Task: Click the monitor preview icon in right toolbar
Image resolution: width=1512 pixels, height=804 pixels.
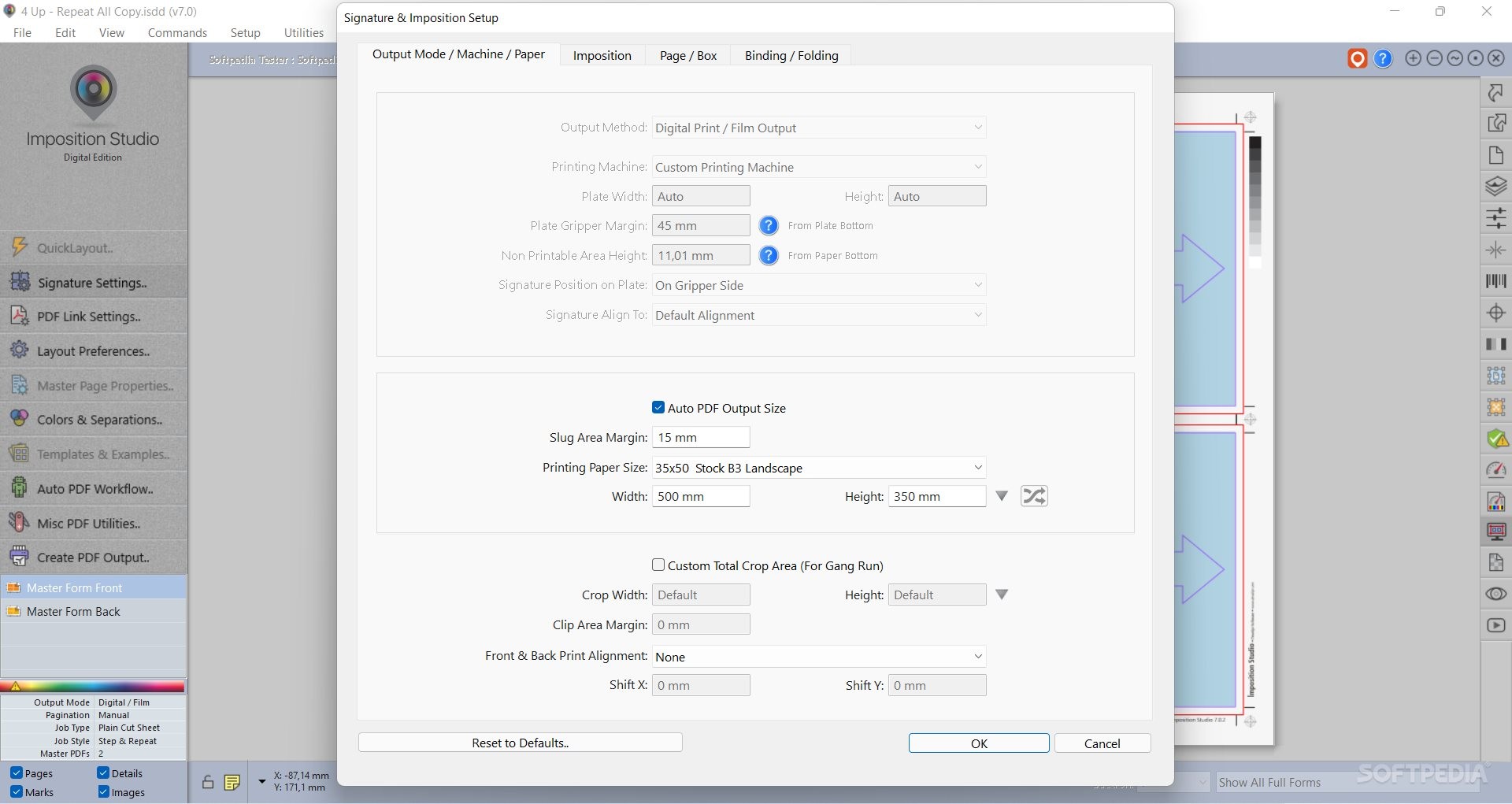Action: [x=1495, y=532]
